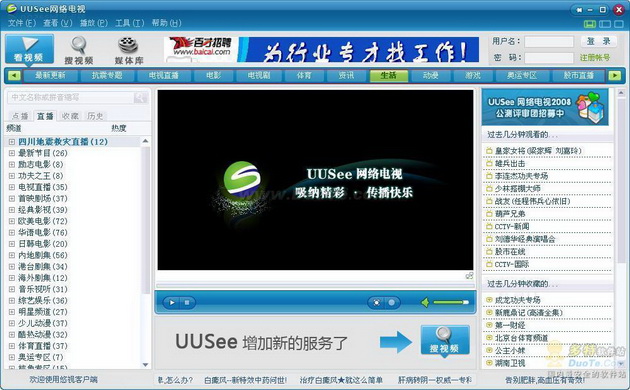Open the 搜视频 search video icon in toolbar
Viewport: 630px width, 390px height.
coord(79,50)
